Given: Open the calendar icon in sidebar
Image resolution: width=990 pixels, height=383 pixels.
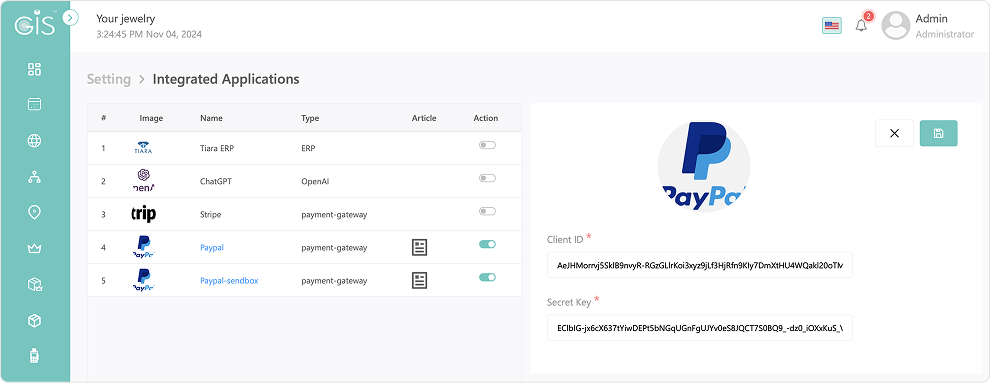Looking at the screenshot, I should [35, 104].
